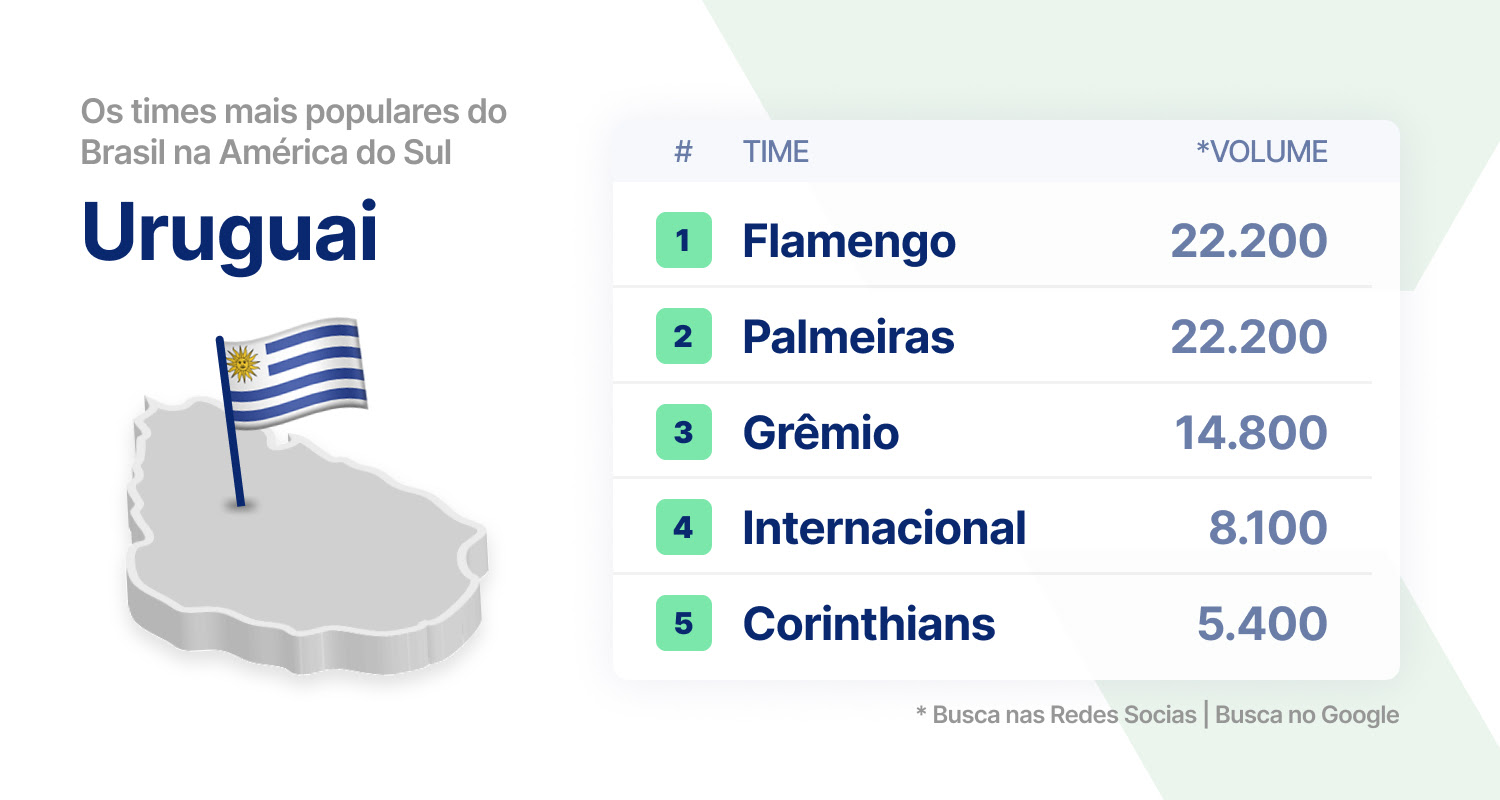Click the # column header

(x=684, y=152)
